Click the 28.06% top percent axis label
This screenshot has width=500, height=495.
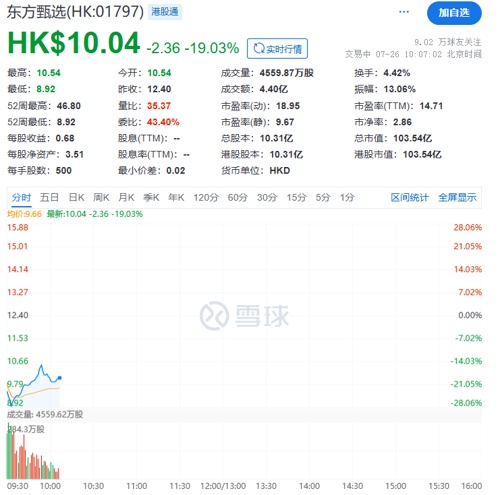point(468,228)
